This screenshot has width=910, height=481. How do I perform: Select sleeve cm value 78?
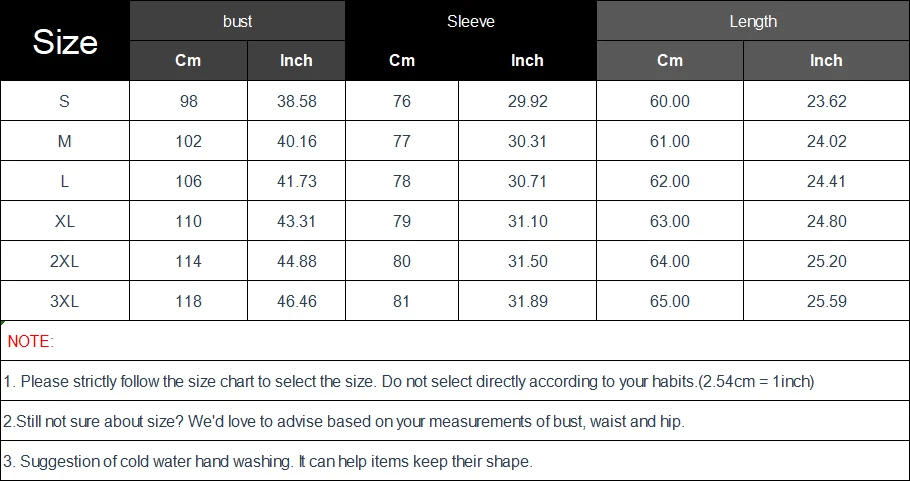(402, 181)
